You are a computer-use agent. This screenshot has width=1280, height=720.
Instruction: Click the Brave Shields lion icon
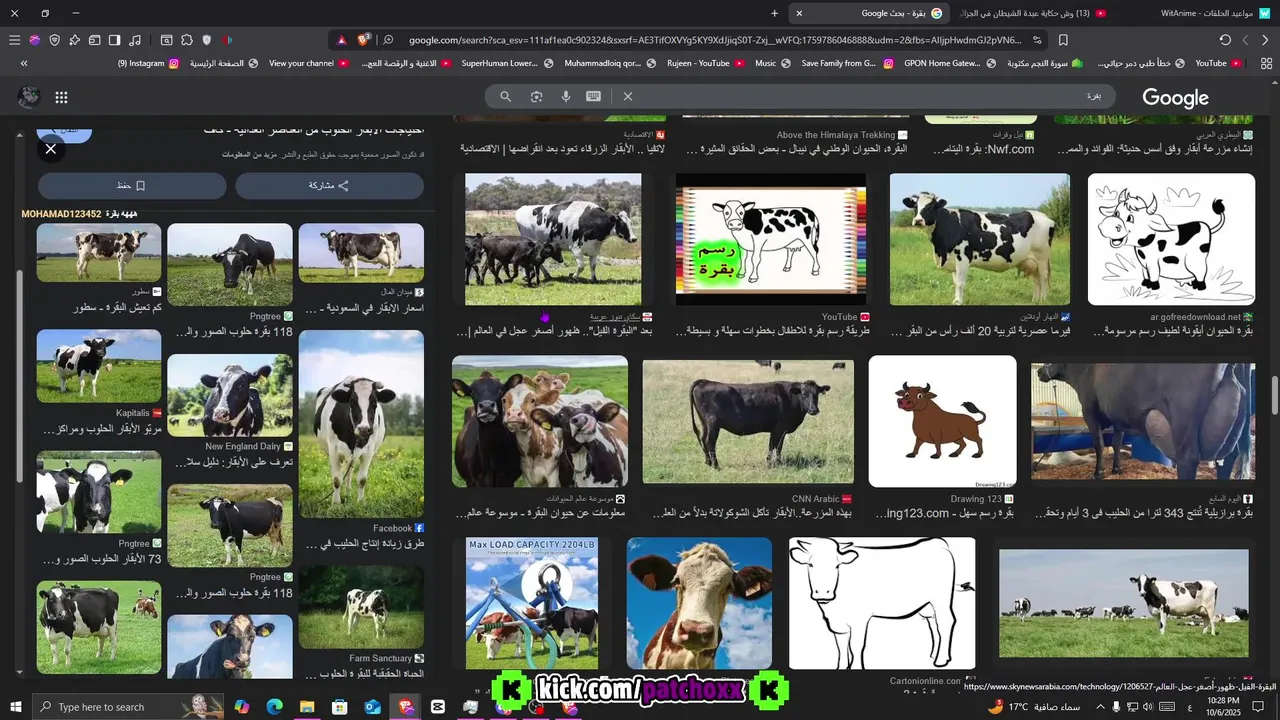[364, 40]
